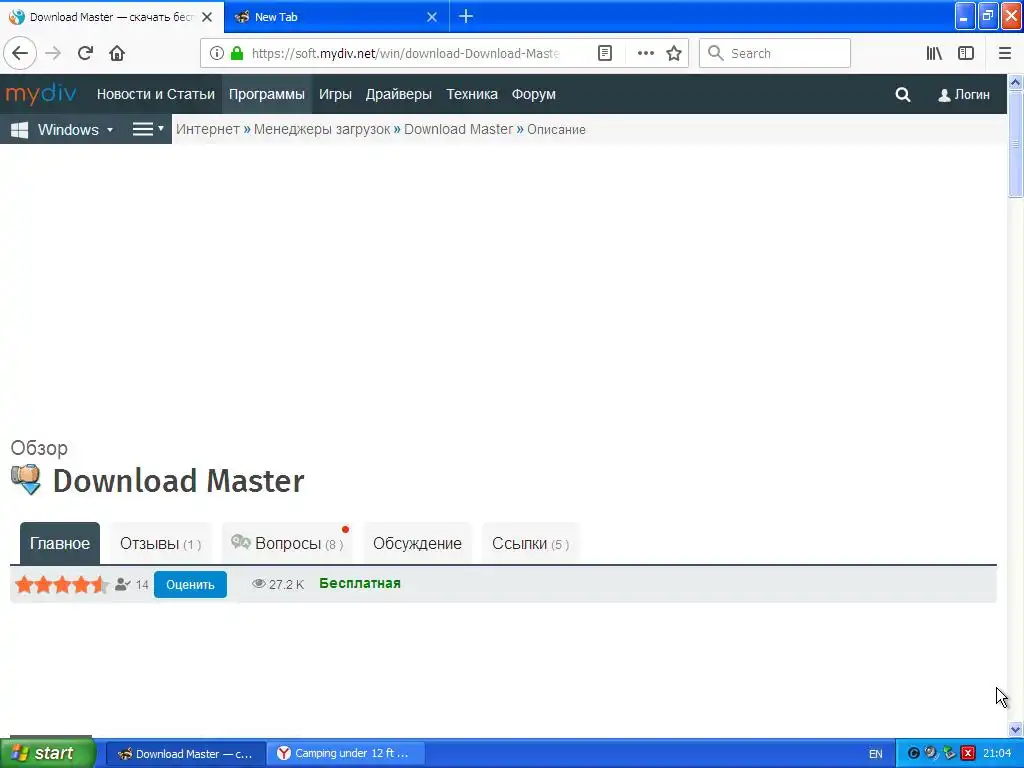
Task: Click the voters count icon showing 14
Action: tap(123, 584)
